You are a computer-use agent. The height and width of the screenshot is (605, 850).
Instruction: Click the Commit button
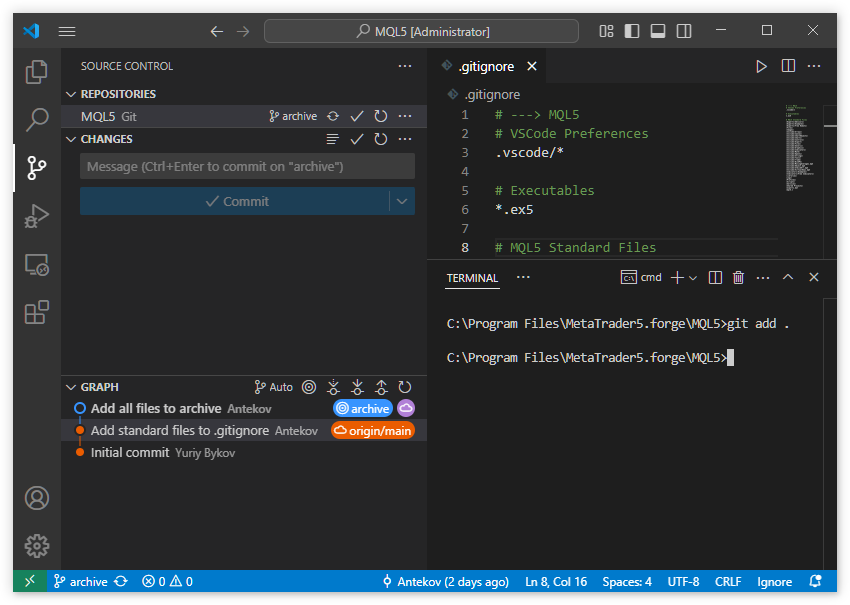pos(235,201)
